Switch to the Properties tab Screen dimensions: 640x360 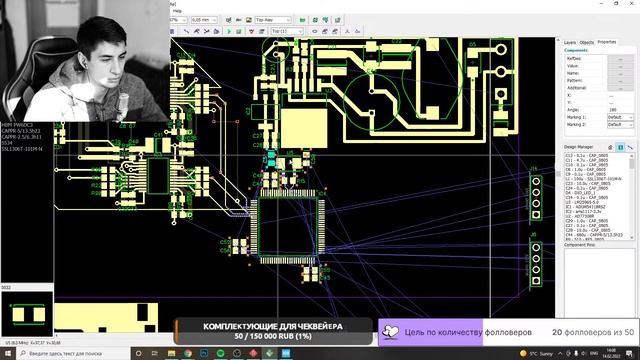(607, 42)
